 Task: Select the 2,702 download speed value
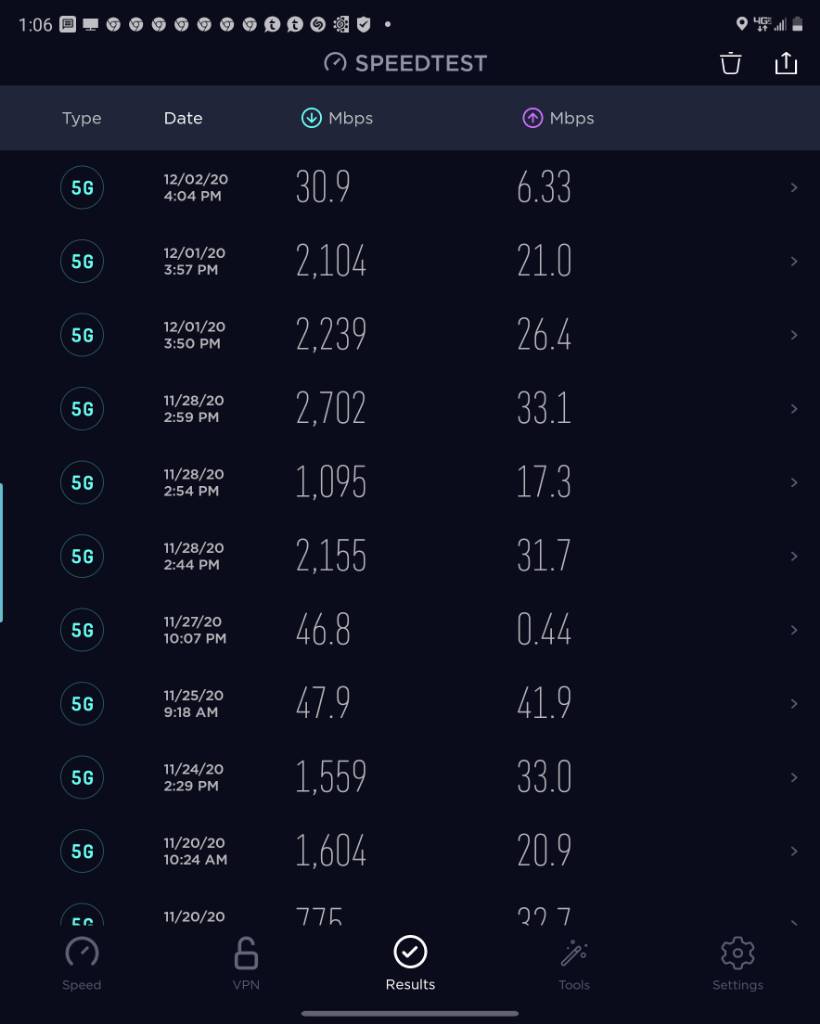click(x=331, y=409)
